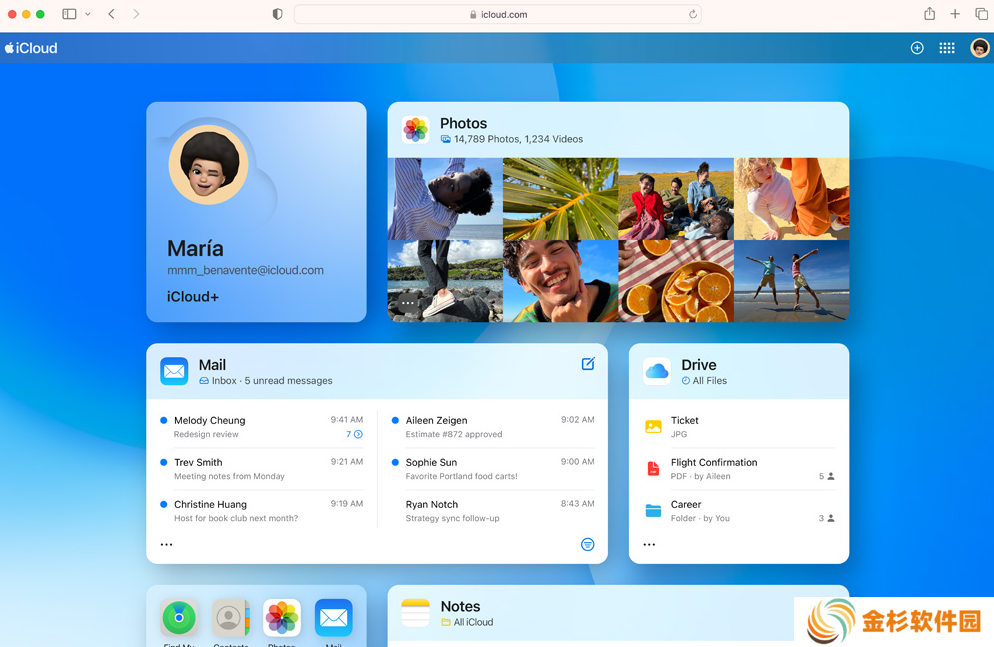Click the Memoji avatar in María's profile card
This screenshot has height=647, width=994.
[x=209, y=165]
